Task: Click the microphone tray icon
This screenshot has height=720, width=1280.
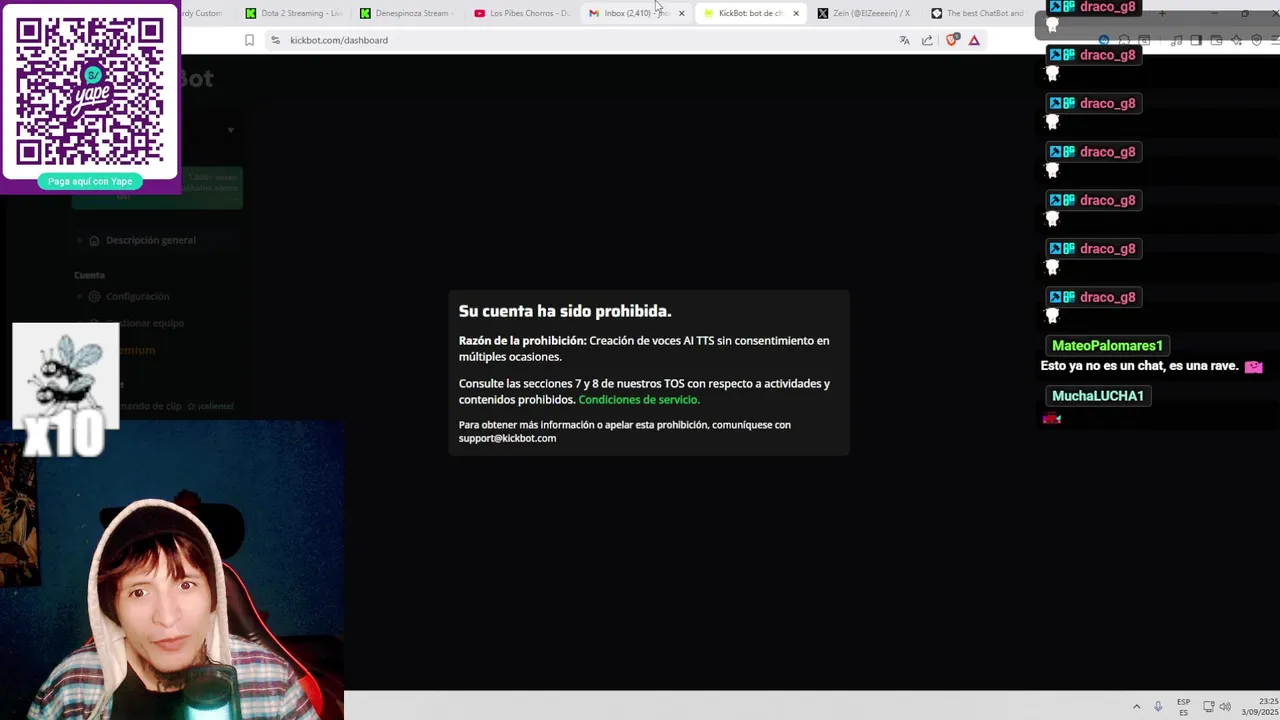Action: click(x=1159, y=706)
